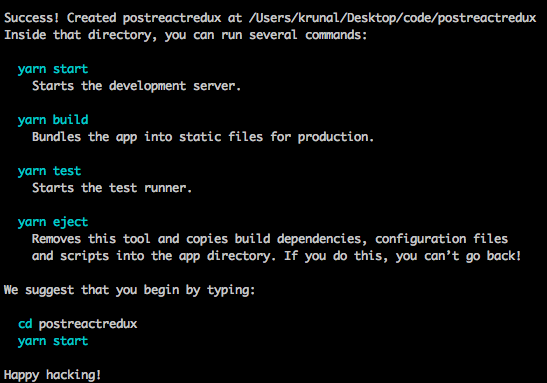Screen dimensions: 547x383
Task: Click 'We suggest that you begin by typing:' line
Action: click(x=129, y=290)
